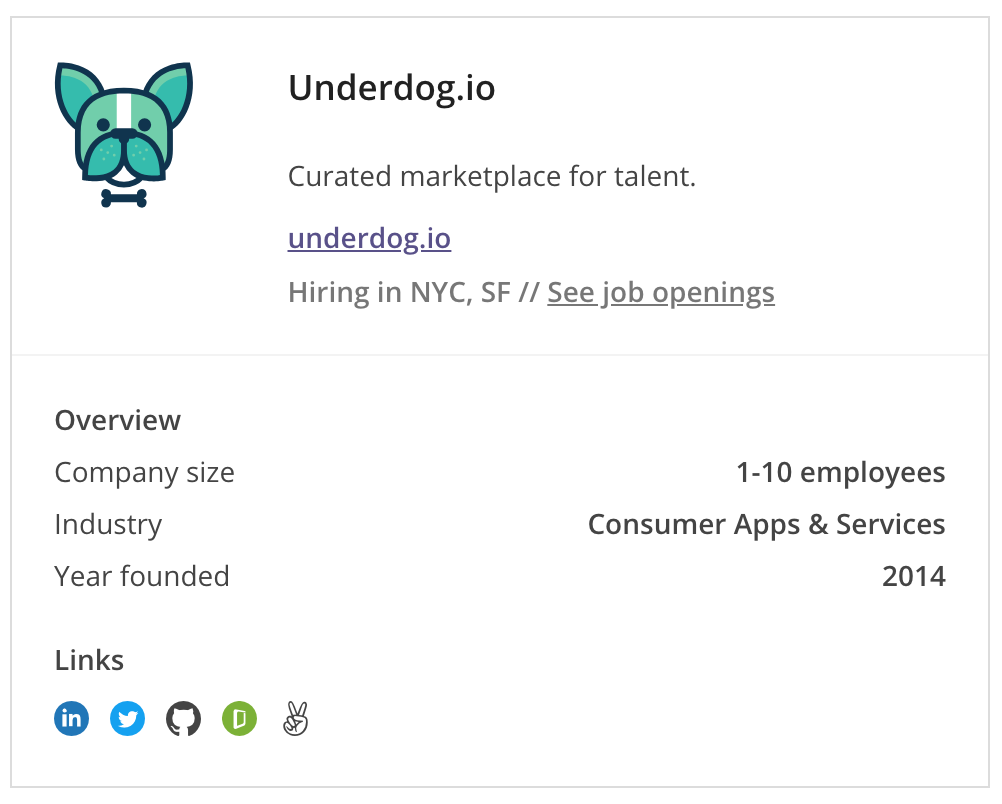The image size is (1002, 804).
Task: Select the Company size label
Action: (x=144, y=473)
